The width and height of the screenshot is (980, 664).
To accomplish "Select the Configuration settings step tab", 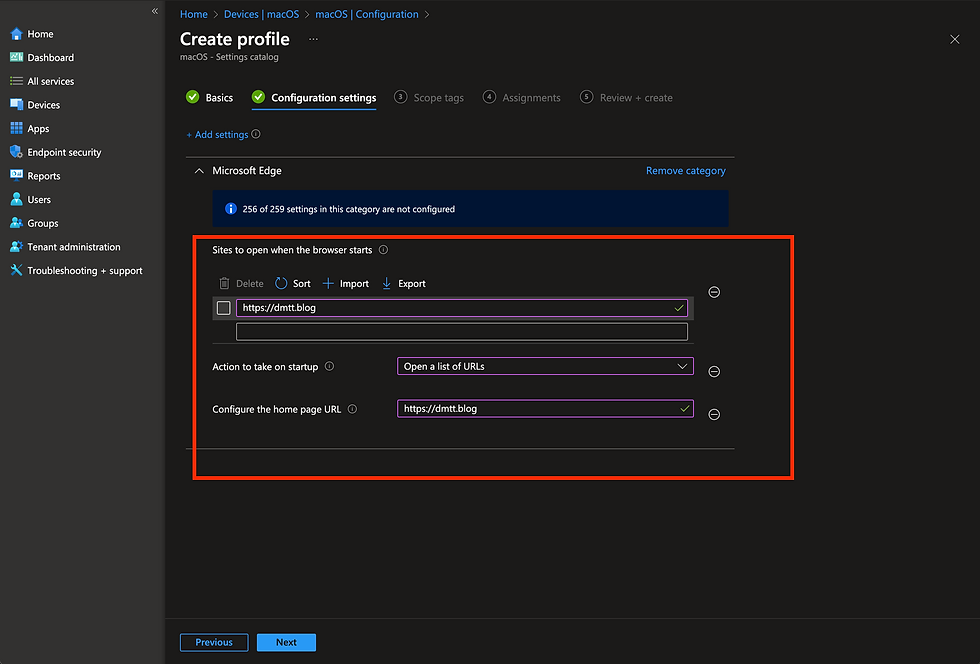I will [x=314, y=98].
